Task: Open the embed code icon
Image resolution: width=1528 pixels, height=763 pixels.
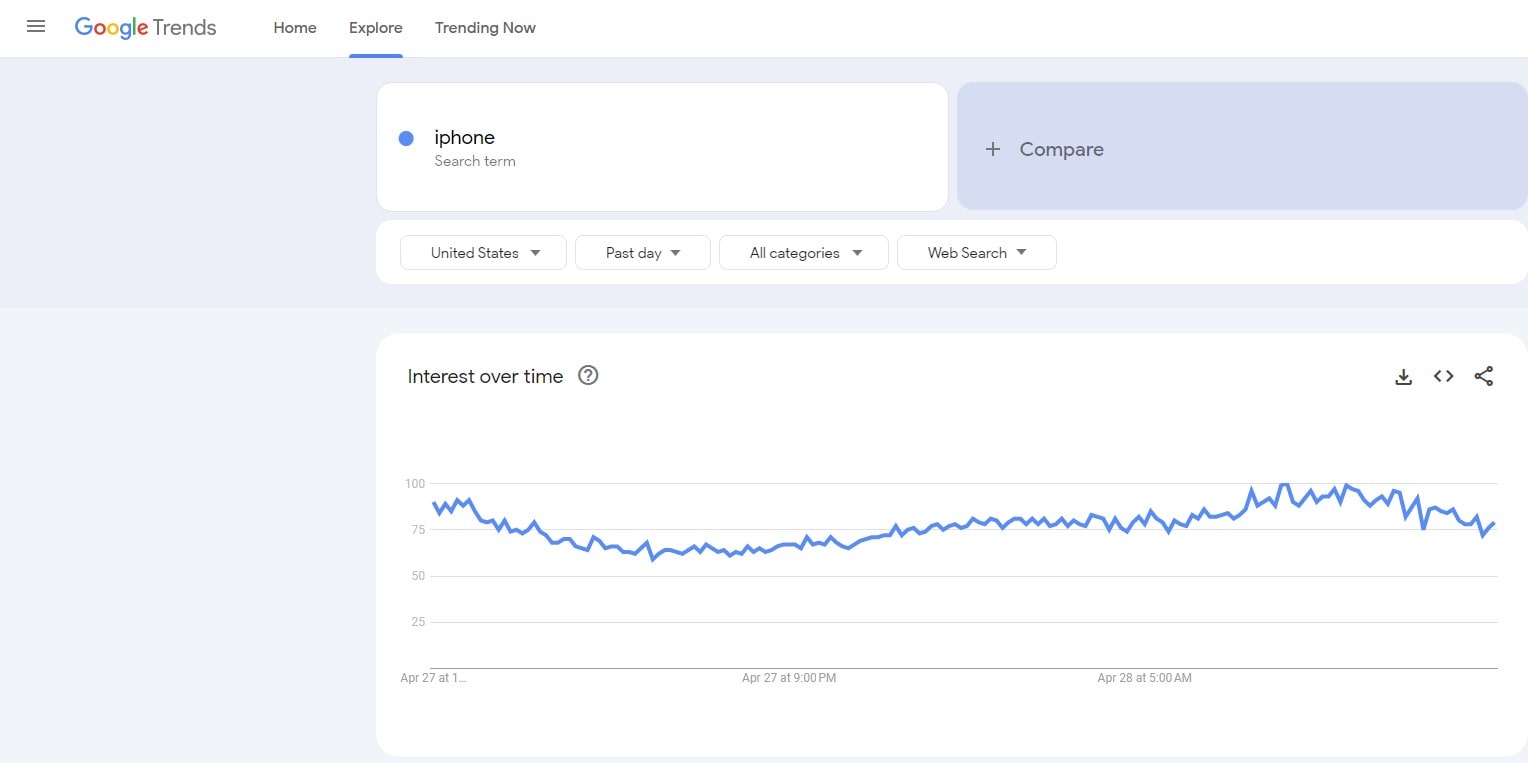Action: (1443, 376)
